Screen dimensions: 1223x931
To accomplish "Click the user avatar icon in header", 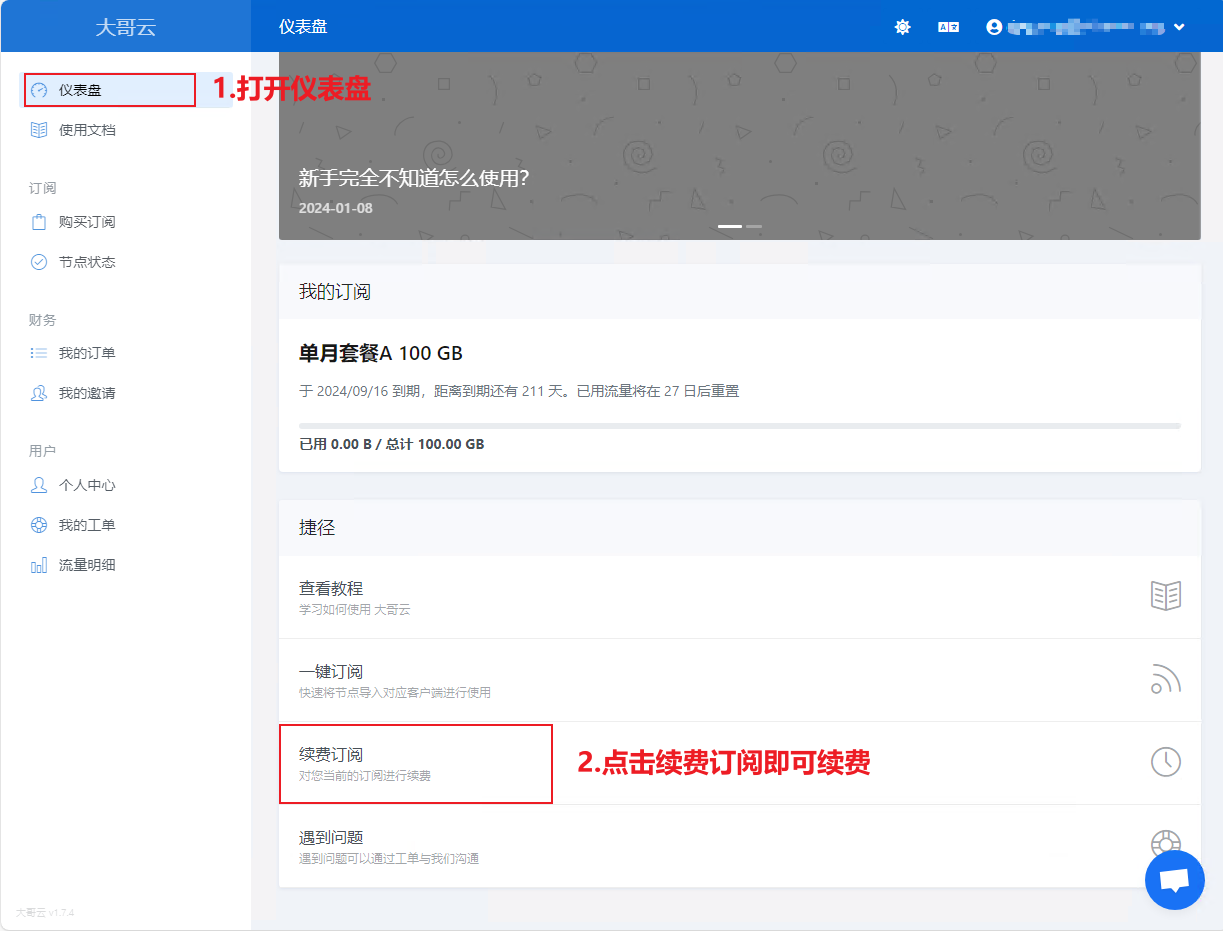I will coord(994,27).
